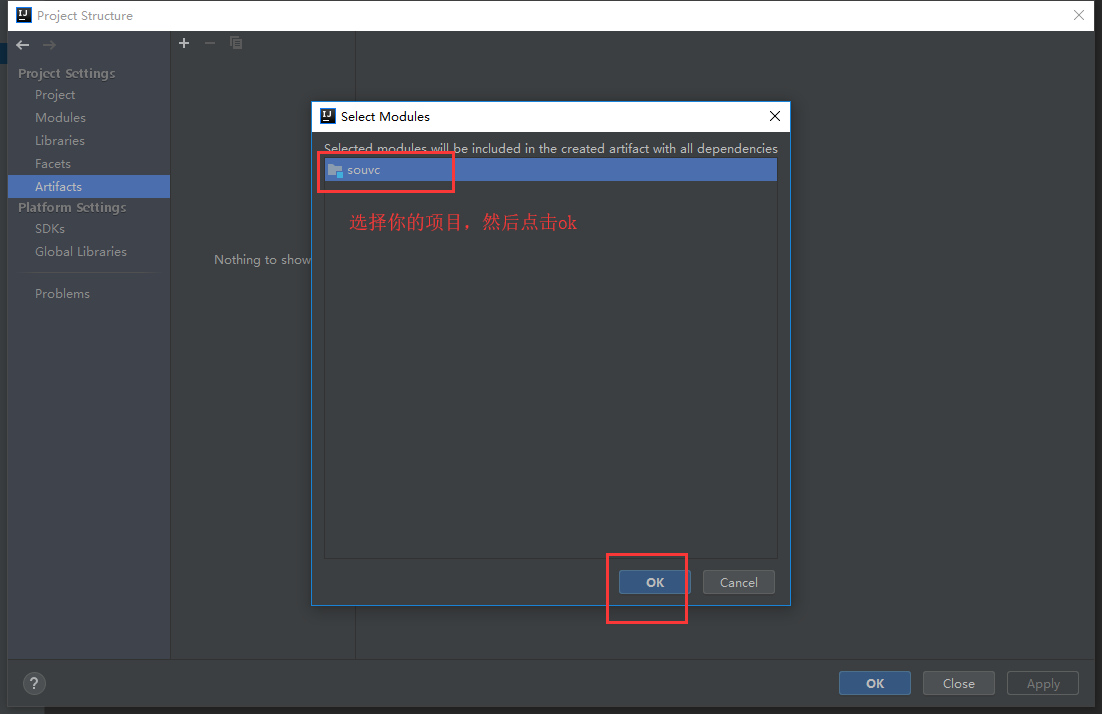Cancel the Select Modules dialog
The image size is (1102, 714).
coord(739,582)
